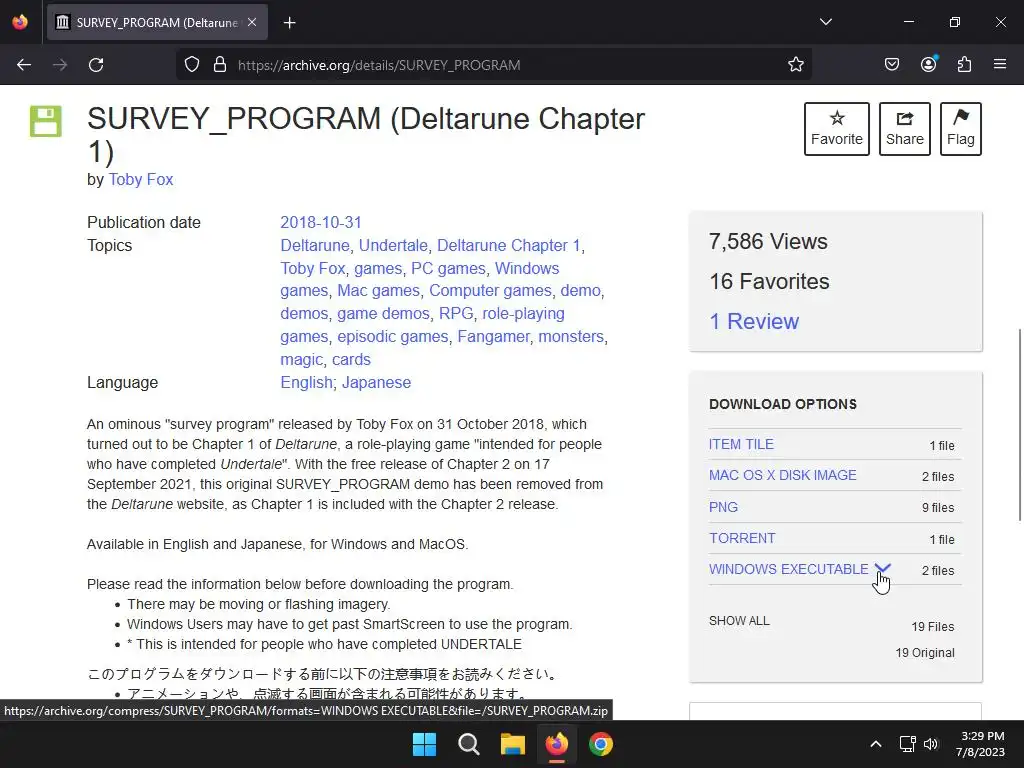Screen dimensions: 1024x768
Task: Show hidden system tray icons
Action: (x=876, y=744)
